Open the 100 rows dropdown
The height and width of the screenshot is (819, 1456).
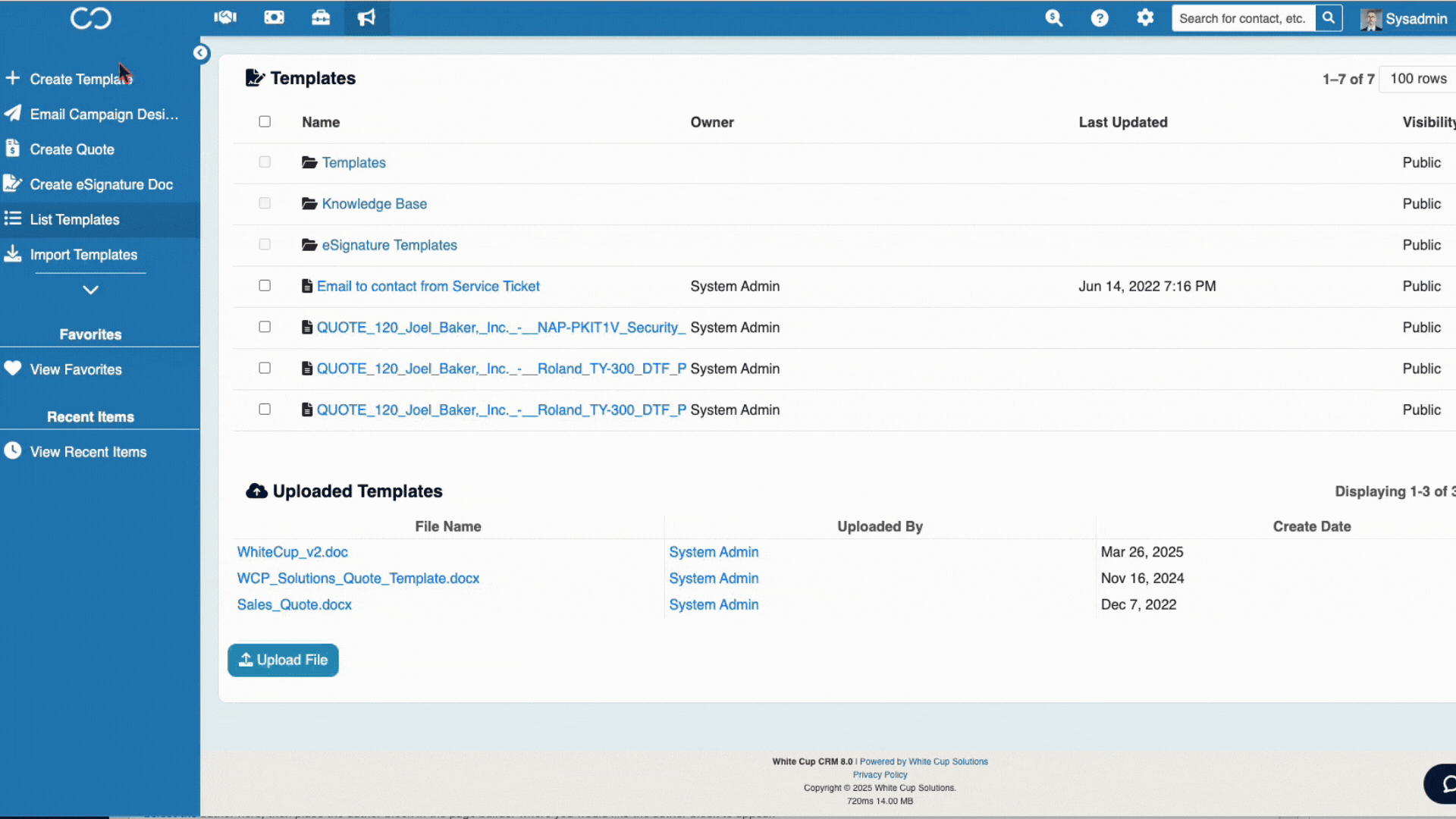tap(1418, 79)
